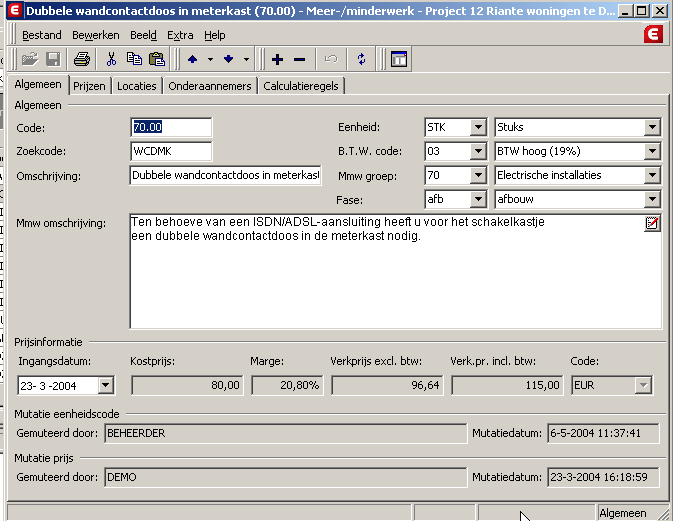Click the Marge field 20,80%

pyautogui.click(x=287, y=385)
